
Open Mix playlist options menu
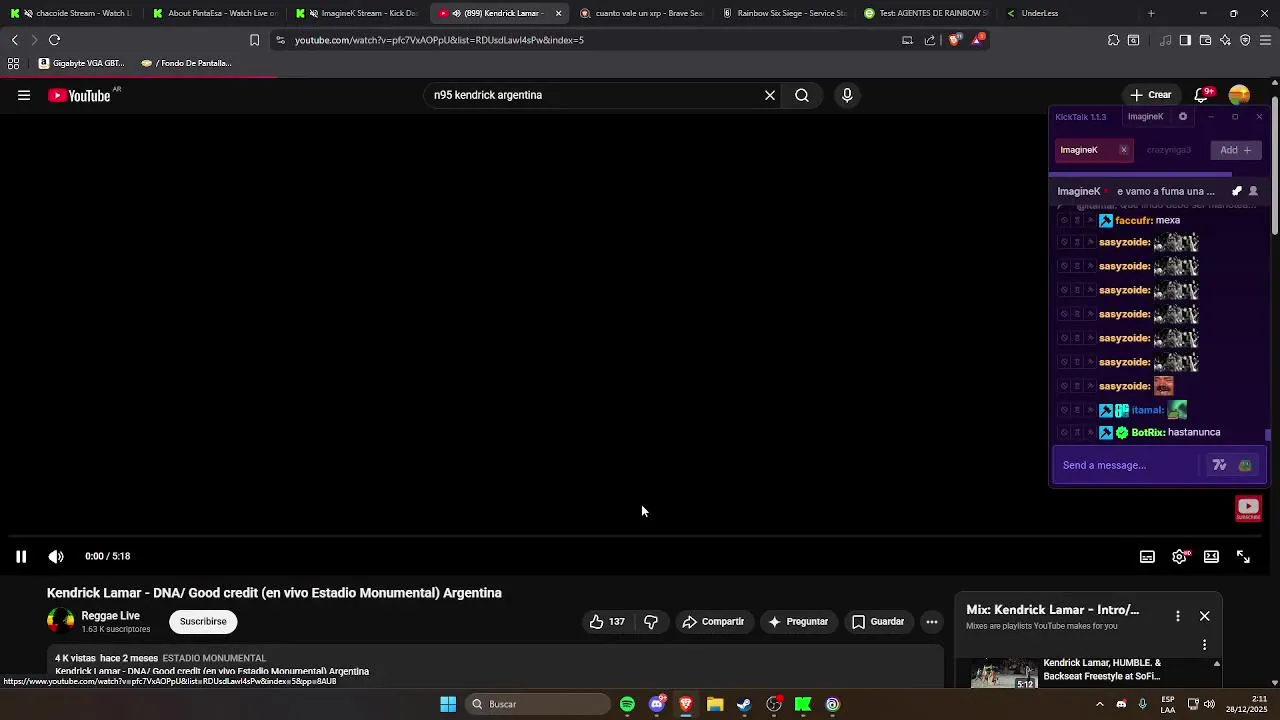tap(1178, 616)
